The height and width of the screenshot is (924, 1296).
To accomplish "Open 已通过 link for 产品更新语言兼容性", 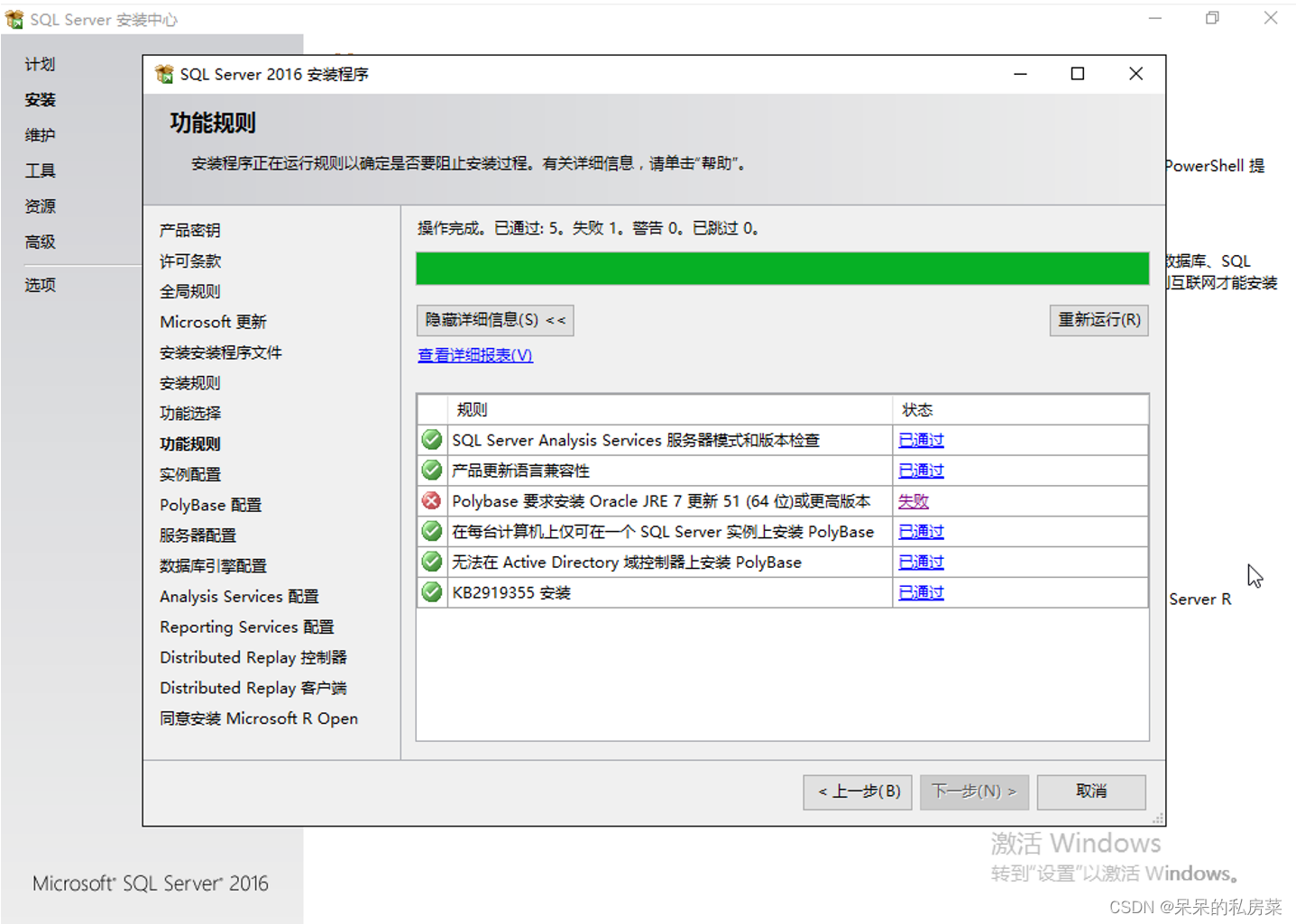I will tap(921, 471).
